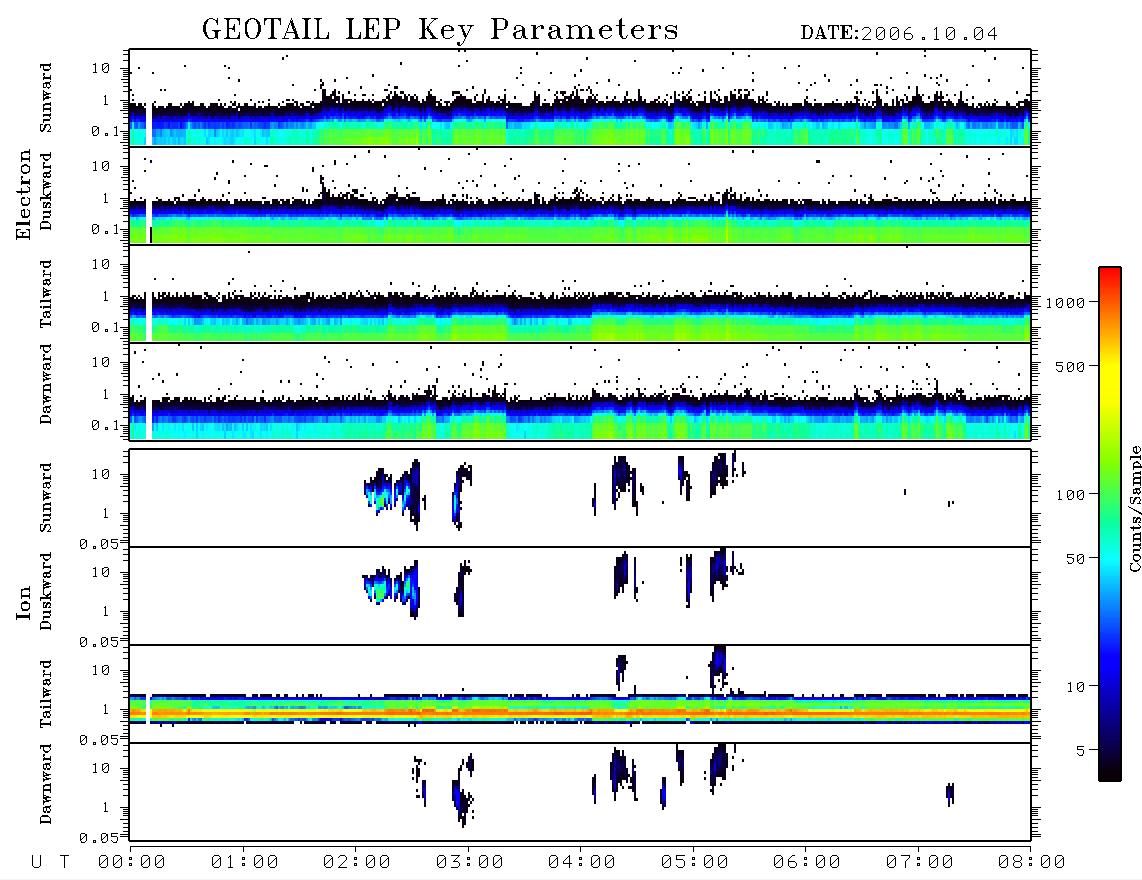Click the 'Sunward' label of the Ion group
This screenshot has width=1142, height=880.
pyautogui.click(x=46, y=498)
